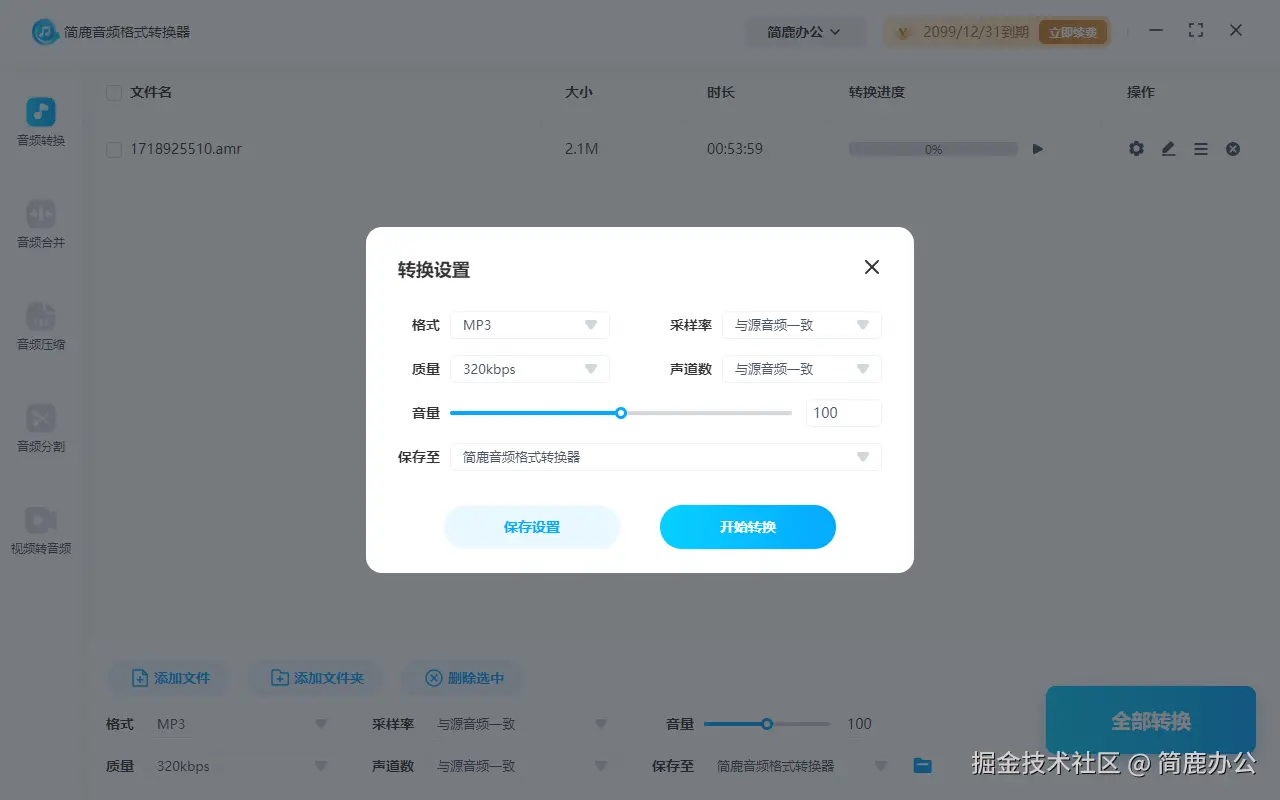Image resolution: width=1280 pixels, height=800 pixels.
Task: Click the 转换进度 column header
Action: [x=877, y=92]
